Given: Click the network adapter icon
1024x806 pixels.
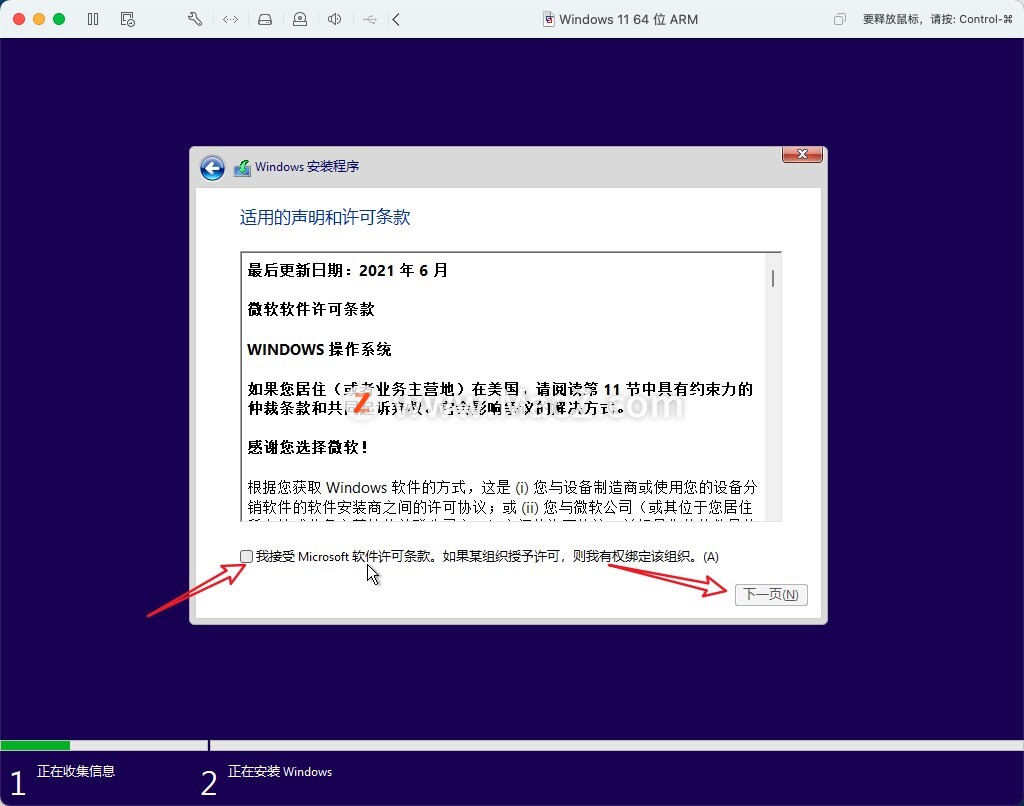Looking at the screenshot, I should pos(230,20).
